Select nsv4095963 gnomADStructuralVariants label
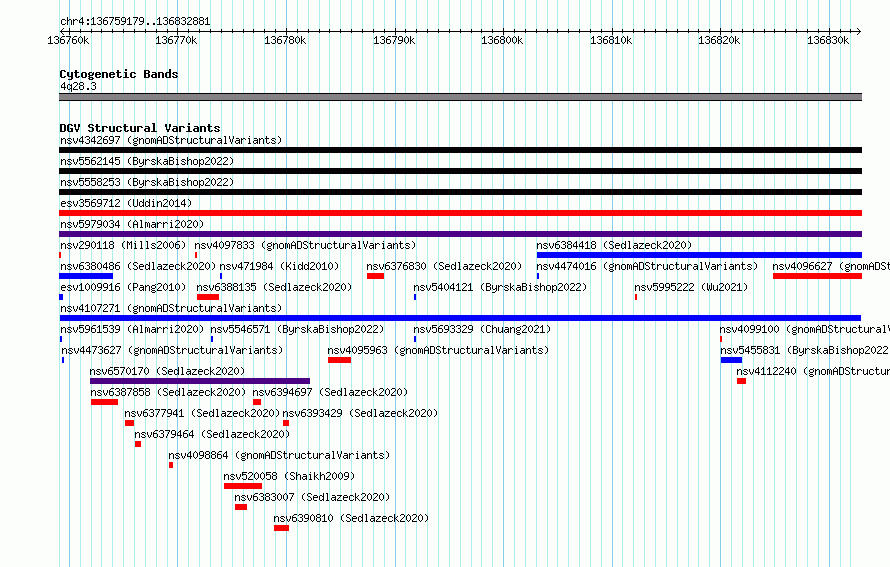The height and width of the screenshot is (567, 890). point(438,350)
